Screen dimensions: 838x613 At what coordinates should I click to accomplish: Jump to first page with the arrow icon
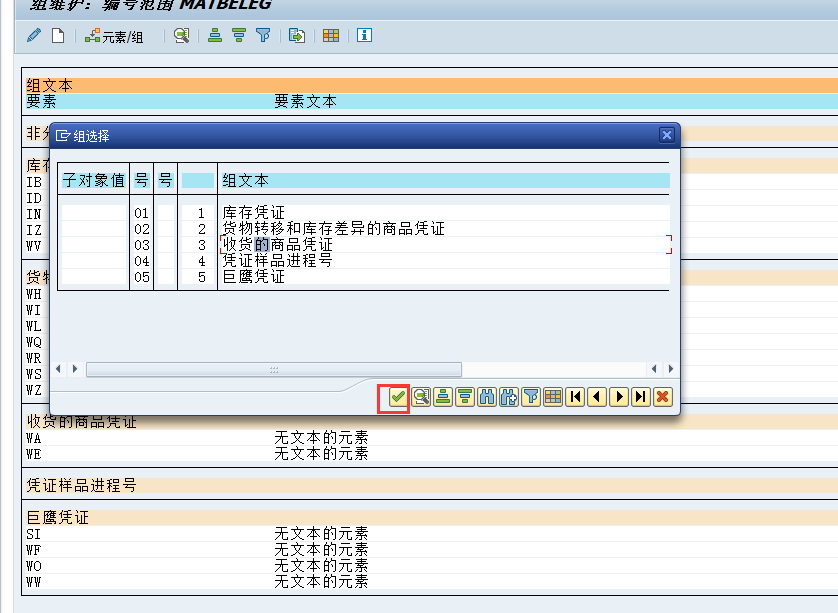[x=574, y=397]
